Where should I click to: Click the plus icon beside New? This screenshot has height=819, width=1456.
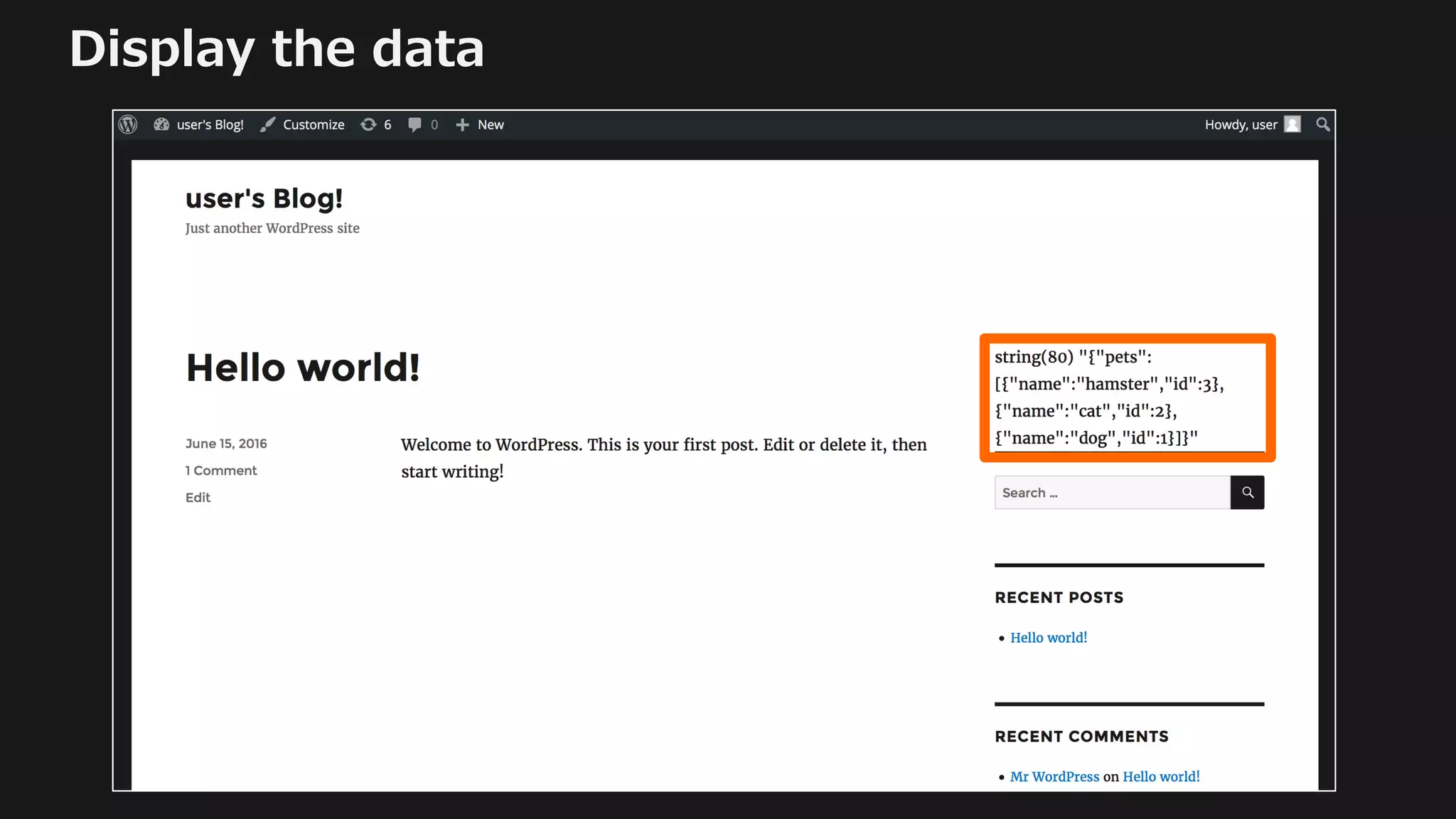[x=463, y=124]
